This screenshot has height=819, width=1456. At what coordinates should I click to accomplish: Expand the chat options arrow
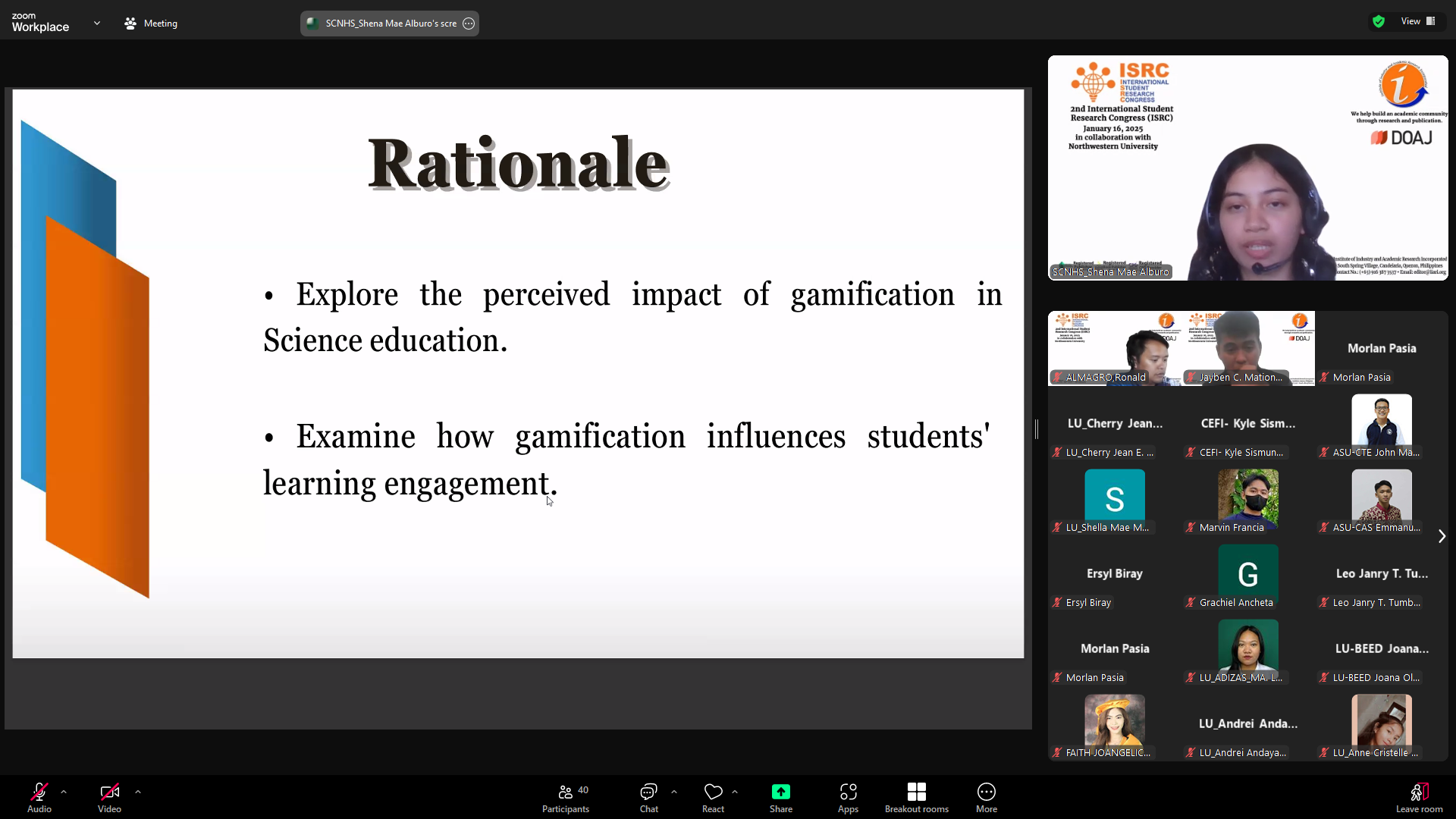pyautogui.click(x=674, y=792)
